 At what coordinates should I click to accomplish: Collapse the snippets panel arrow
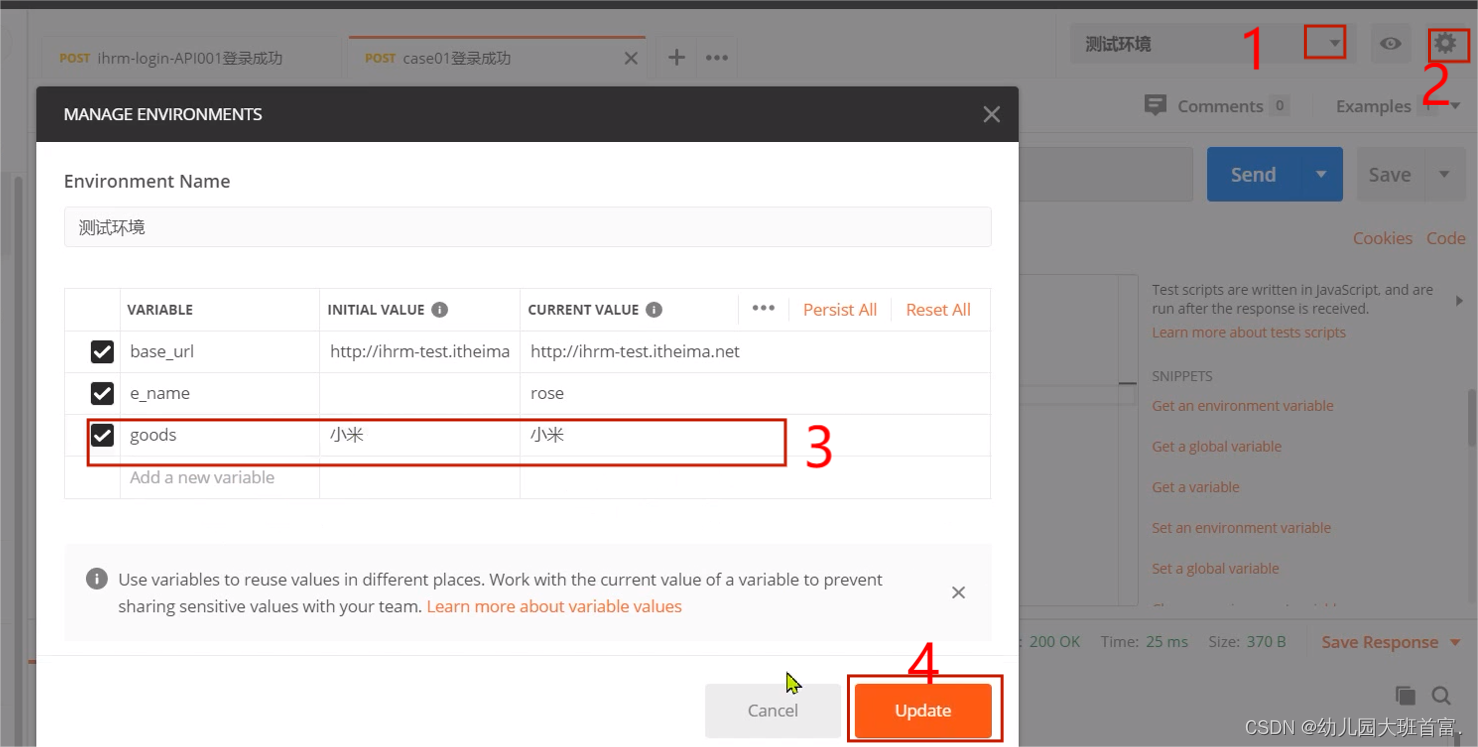pyautogui.click(x=1459, y=300)
